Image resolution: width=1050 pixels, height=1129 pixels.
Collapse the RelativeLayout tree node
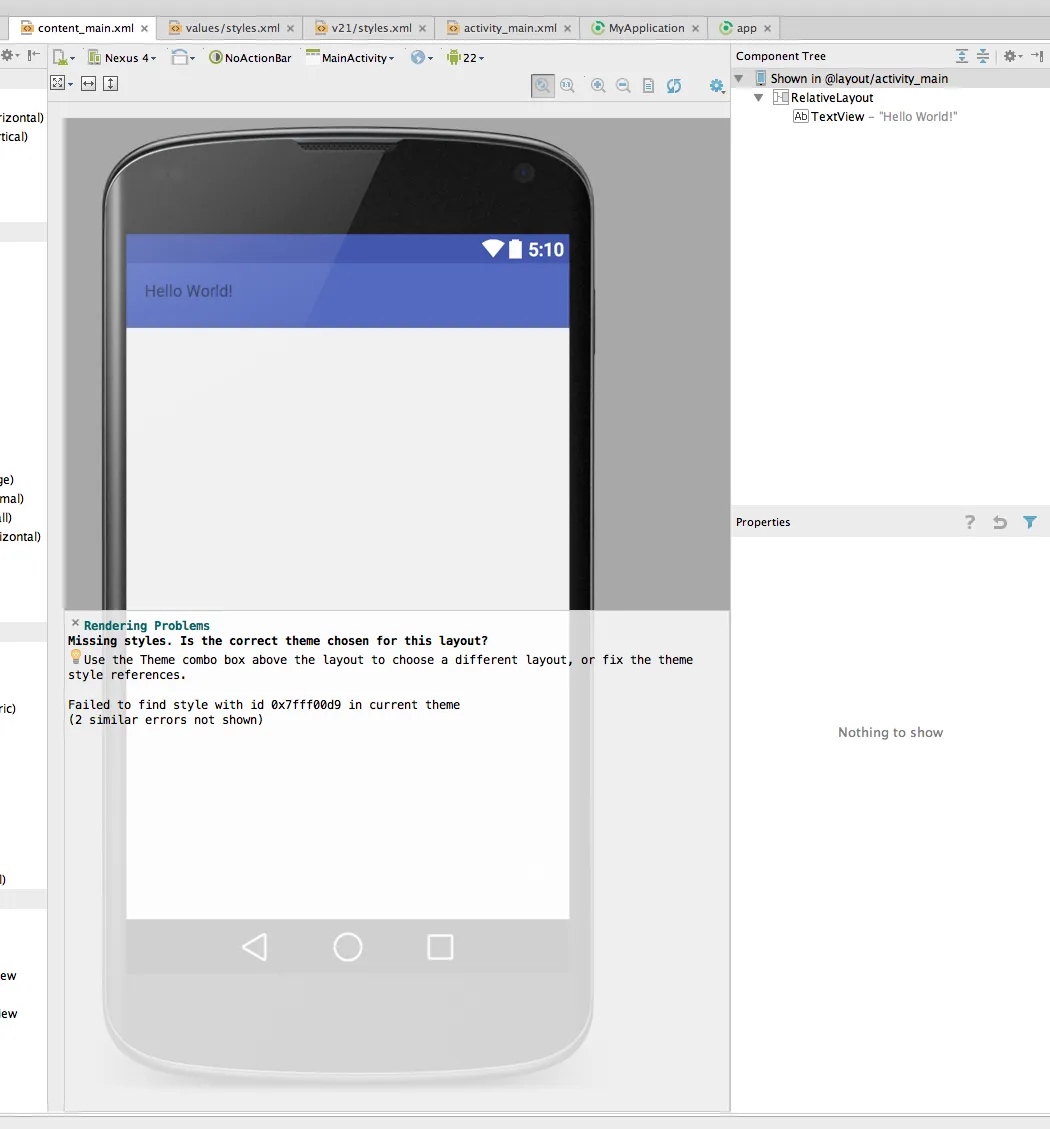(x=758, y=97)
